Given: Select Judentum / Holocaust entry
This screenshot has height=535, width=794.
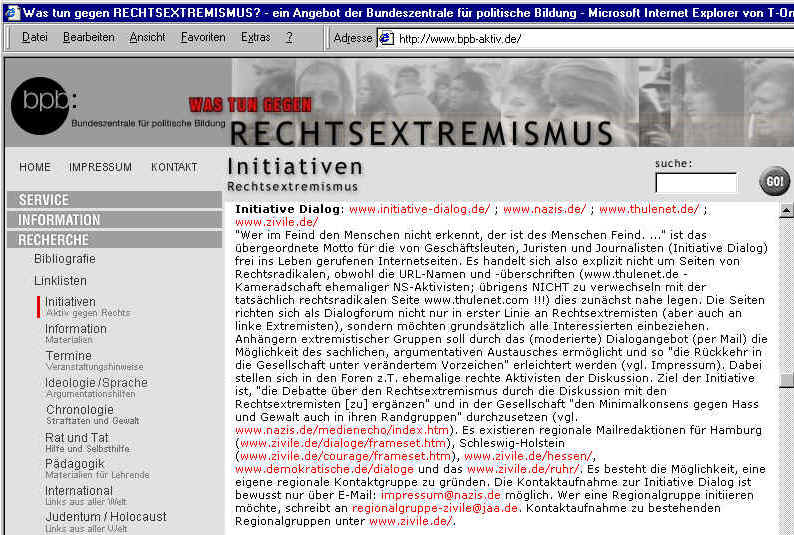Looking at the screenshot, I should click(105, 522).
